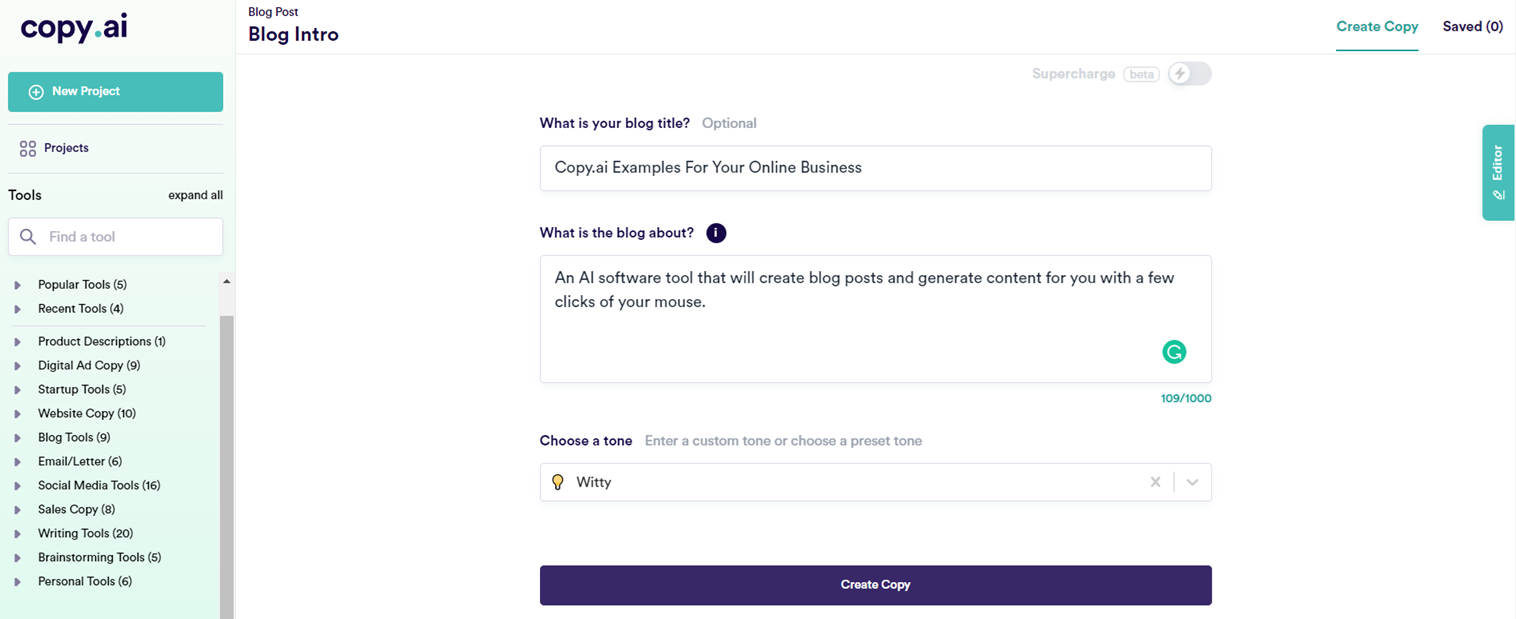The image size is (1516, 619).
Task: Expand the Writing Tools category
Action: (17, 534)
